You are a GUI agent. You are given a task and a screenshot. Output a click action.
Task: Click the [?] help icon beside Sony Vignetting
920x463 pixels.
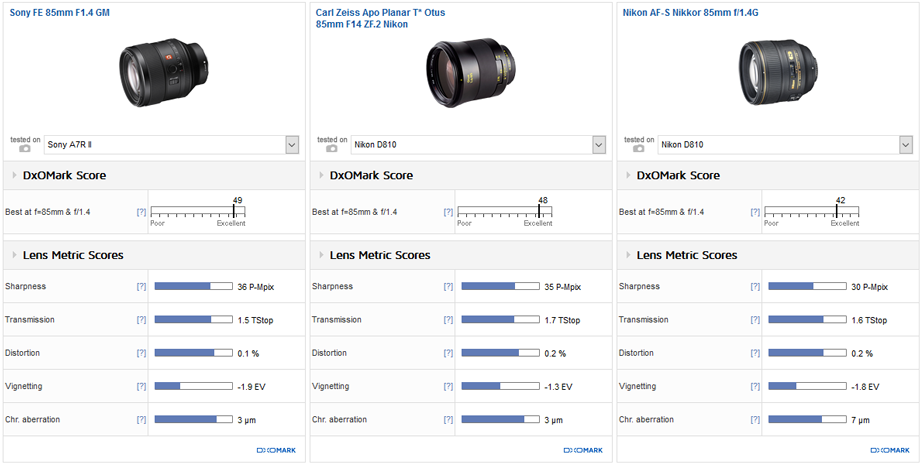(141, 386)
